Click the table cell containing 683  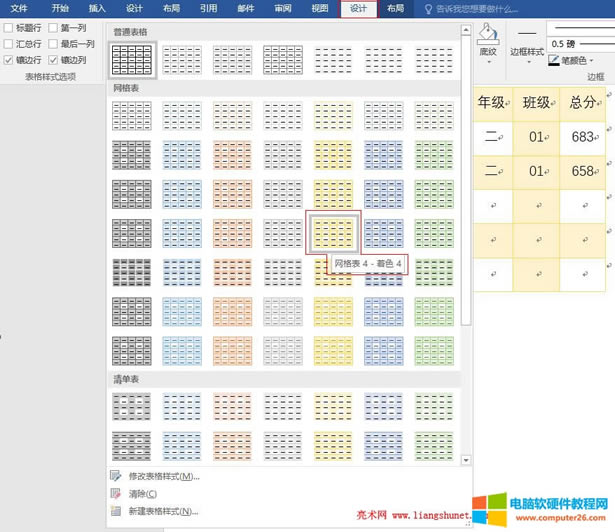click(582, 138)
